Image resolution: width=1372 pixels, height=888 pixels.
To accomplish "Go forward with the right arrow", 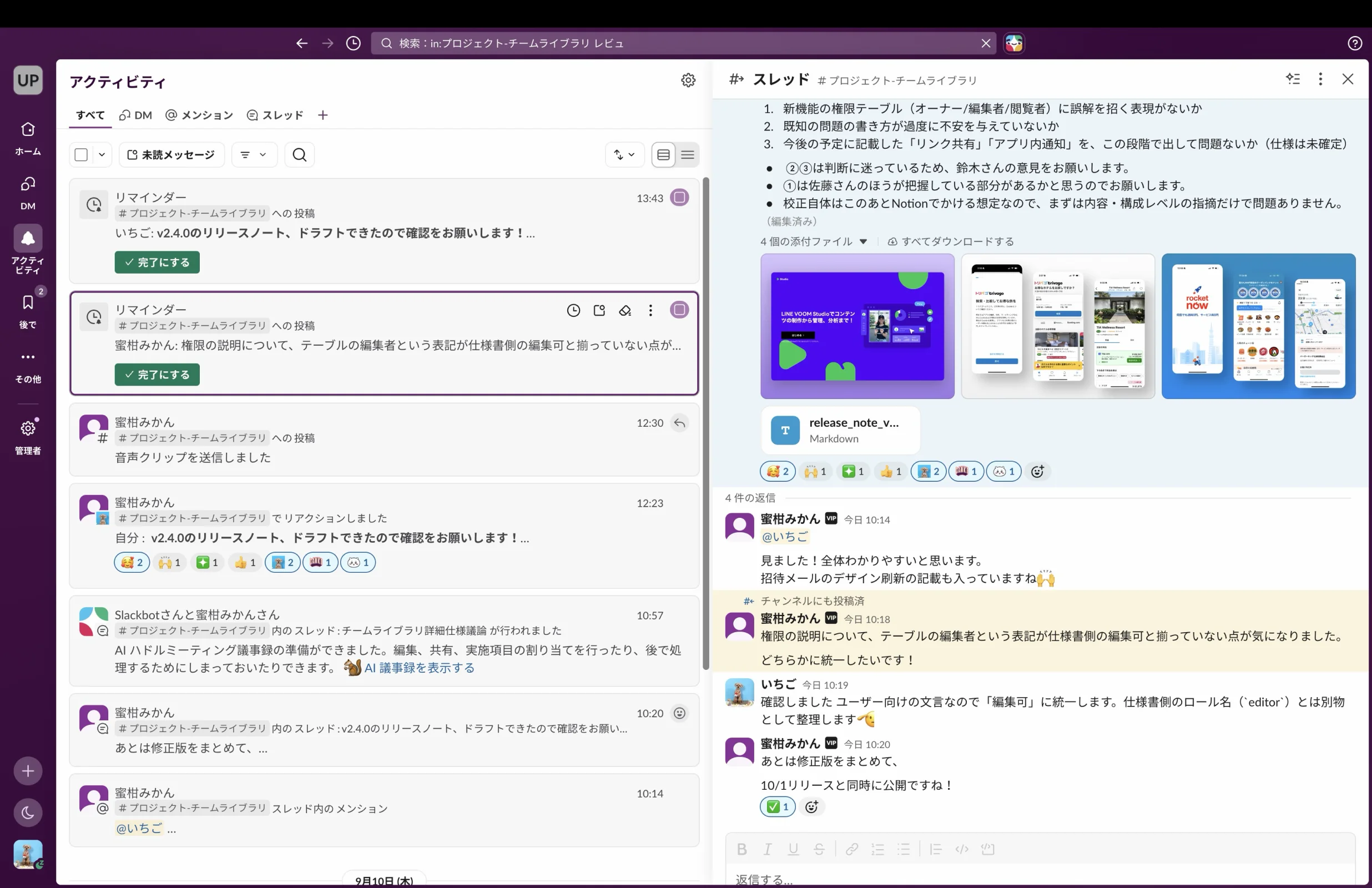I will (327, 43).
